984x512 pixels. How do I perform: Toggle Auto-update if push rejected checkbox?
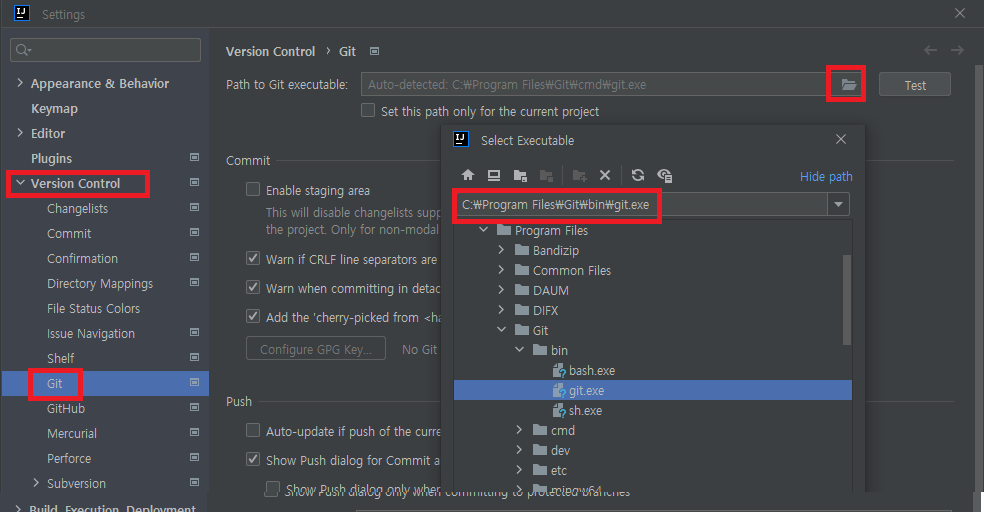(253, 430)
